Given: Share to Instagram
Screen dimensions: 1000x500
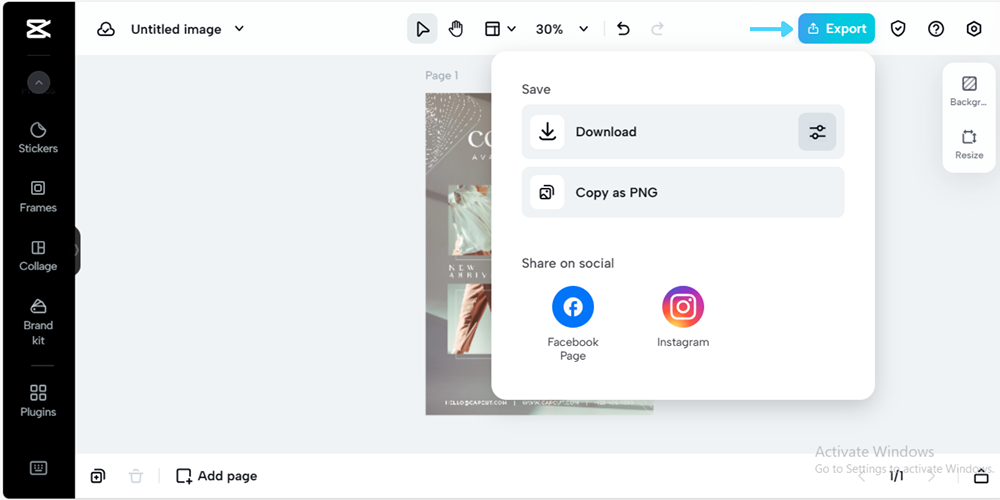Looking at the screenshot, I should tap(683, 308).
